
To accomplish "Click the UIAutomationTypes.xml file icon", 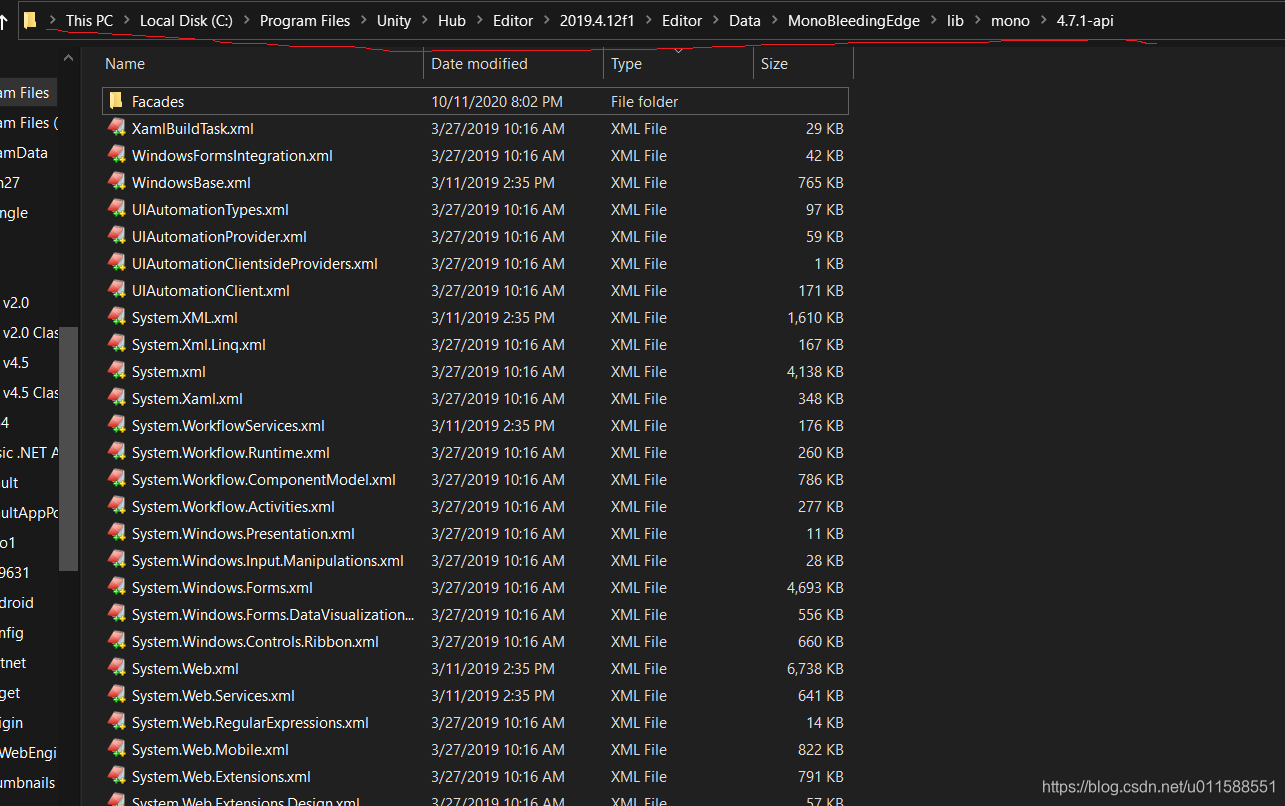I will point(116,209).
